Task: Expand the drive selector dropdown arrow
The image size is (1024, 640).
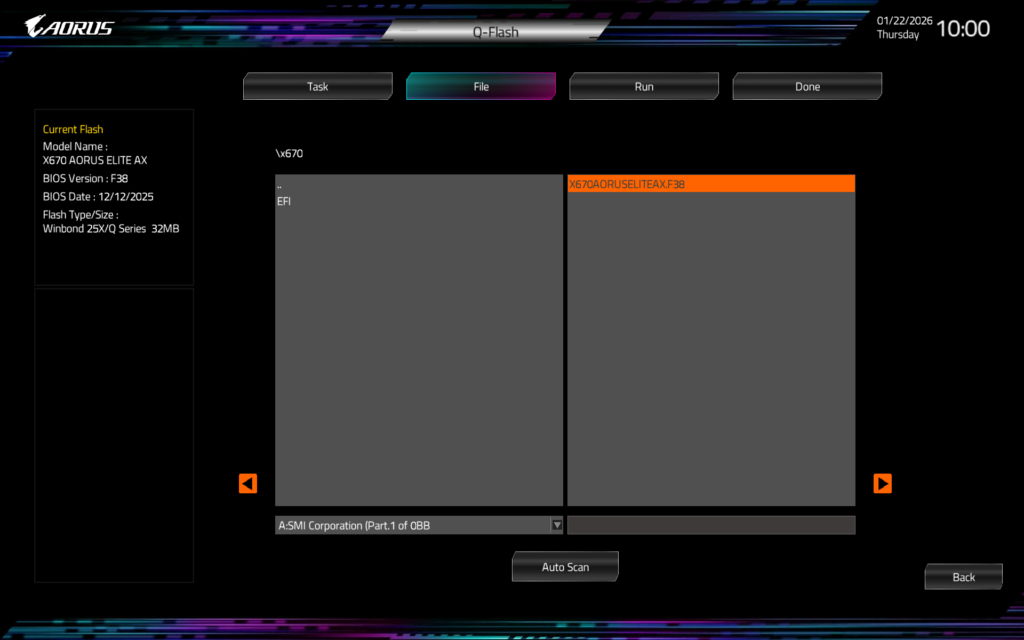Action: pos(557,525)
